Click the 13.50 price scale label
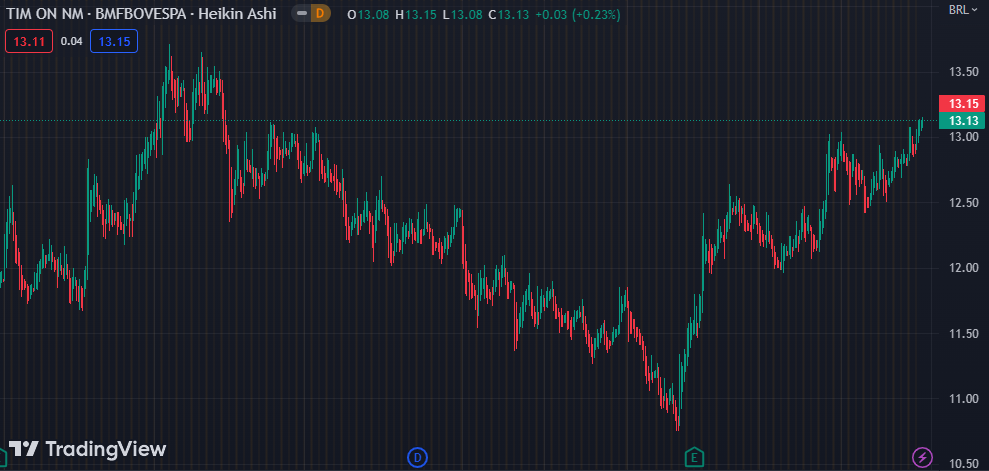The width and height of the screenshot is (989, 471). coord(963,71)
